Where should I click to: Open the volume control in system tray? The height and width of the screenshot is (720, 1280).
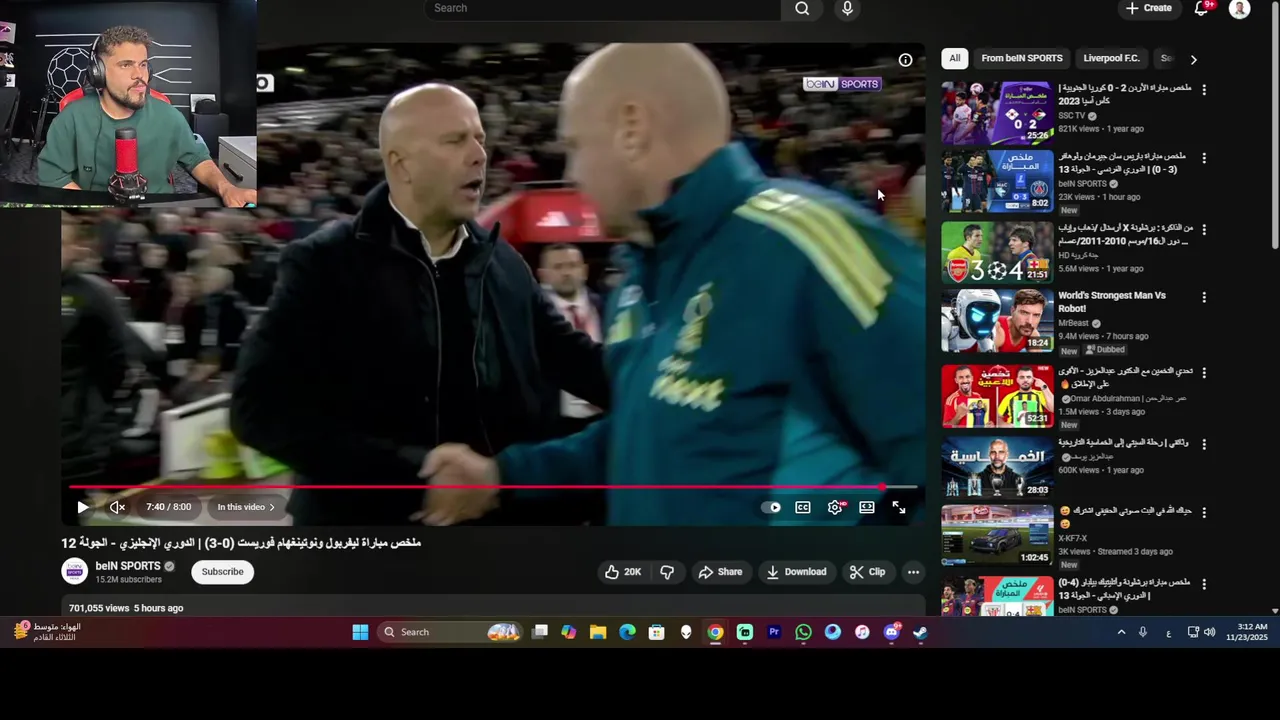point(1210,632)
